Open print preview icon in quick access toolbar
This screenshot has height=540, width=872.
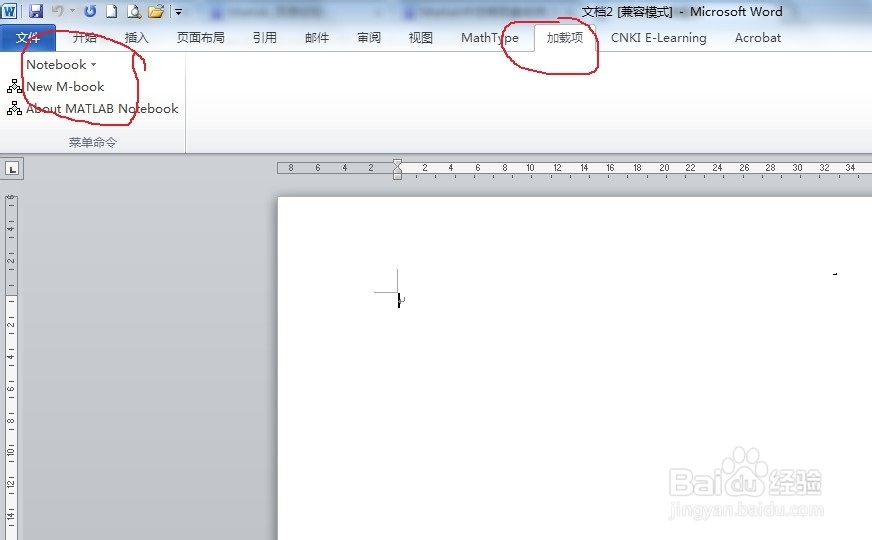tap(134, 11)
